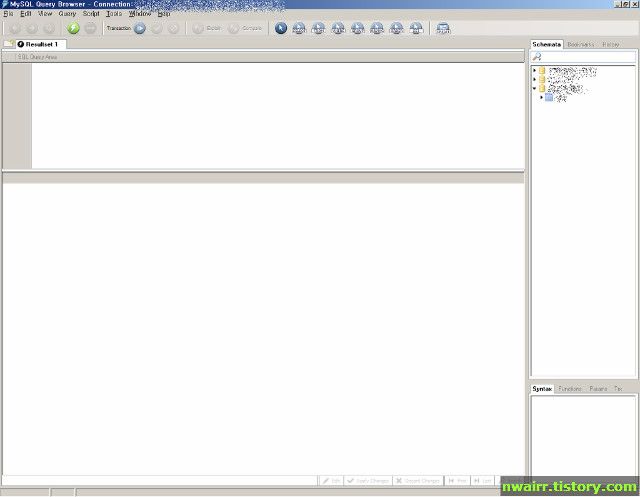Select the GROUP clause builder icon

click(x=358, y=28)
